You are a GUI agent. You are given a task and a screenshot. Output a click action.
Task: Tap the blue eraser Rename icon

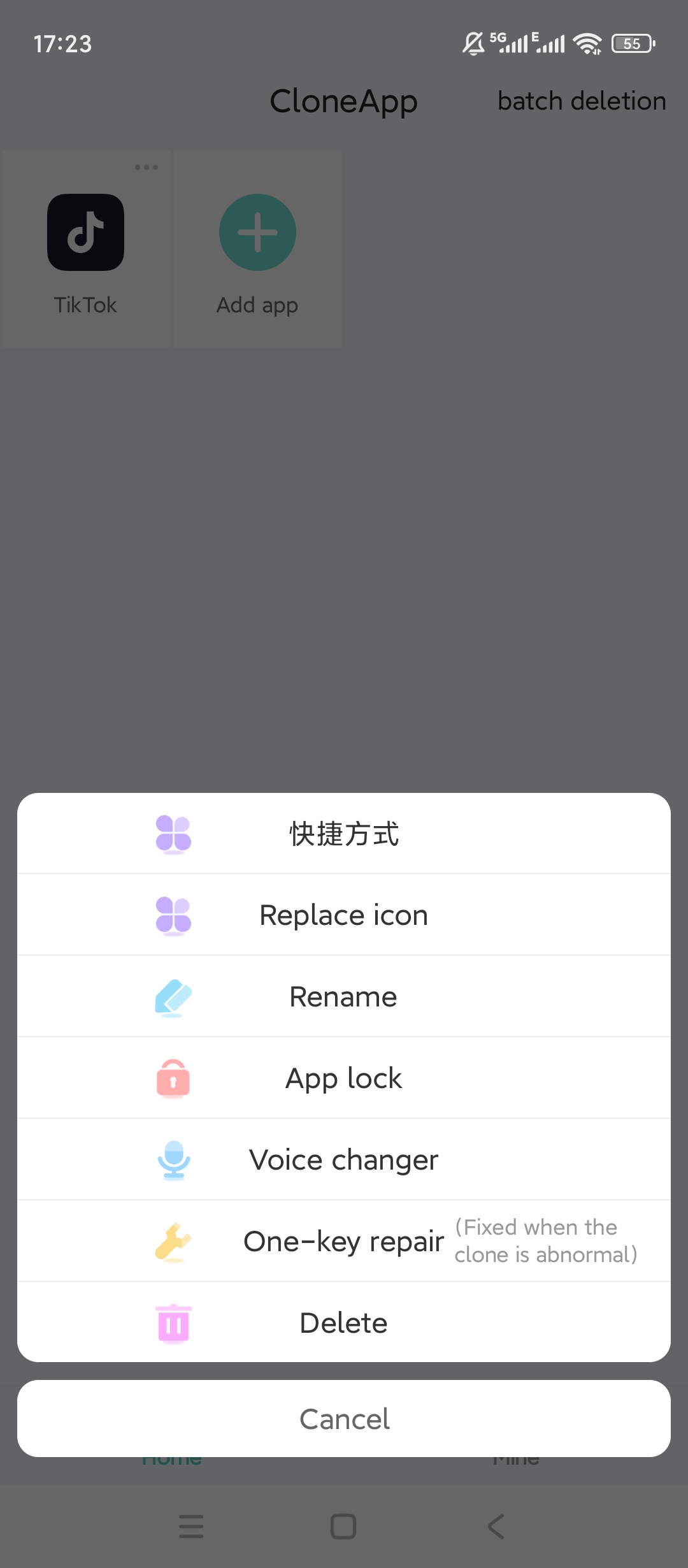point(173,998)
